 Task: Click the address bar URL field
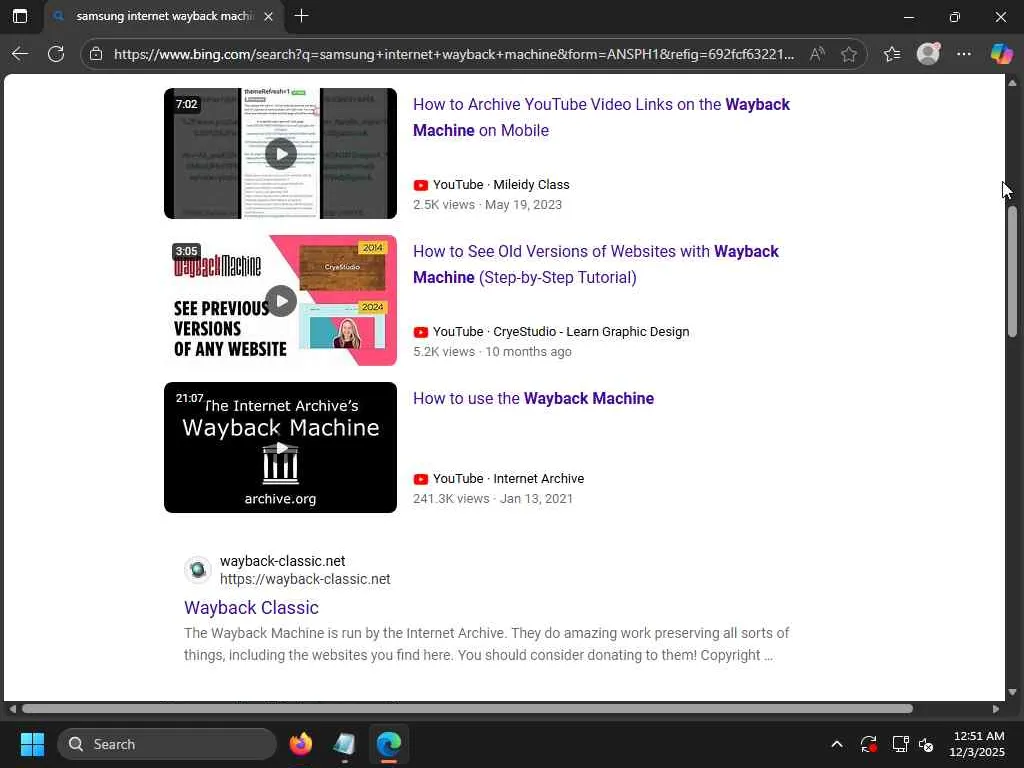[x=453, y=54]
